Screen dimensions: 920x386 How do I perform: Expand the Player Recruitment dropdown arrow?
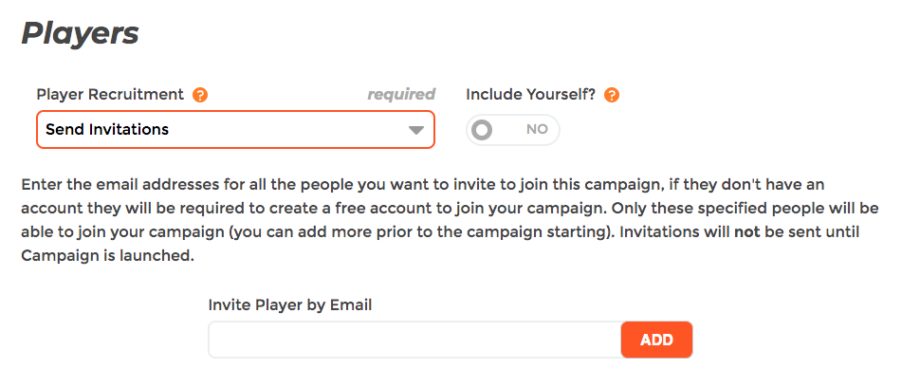pos(416,130)
